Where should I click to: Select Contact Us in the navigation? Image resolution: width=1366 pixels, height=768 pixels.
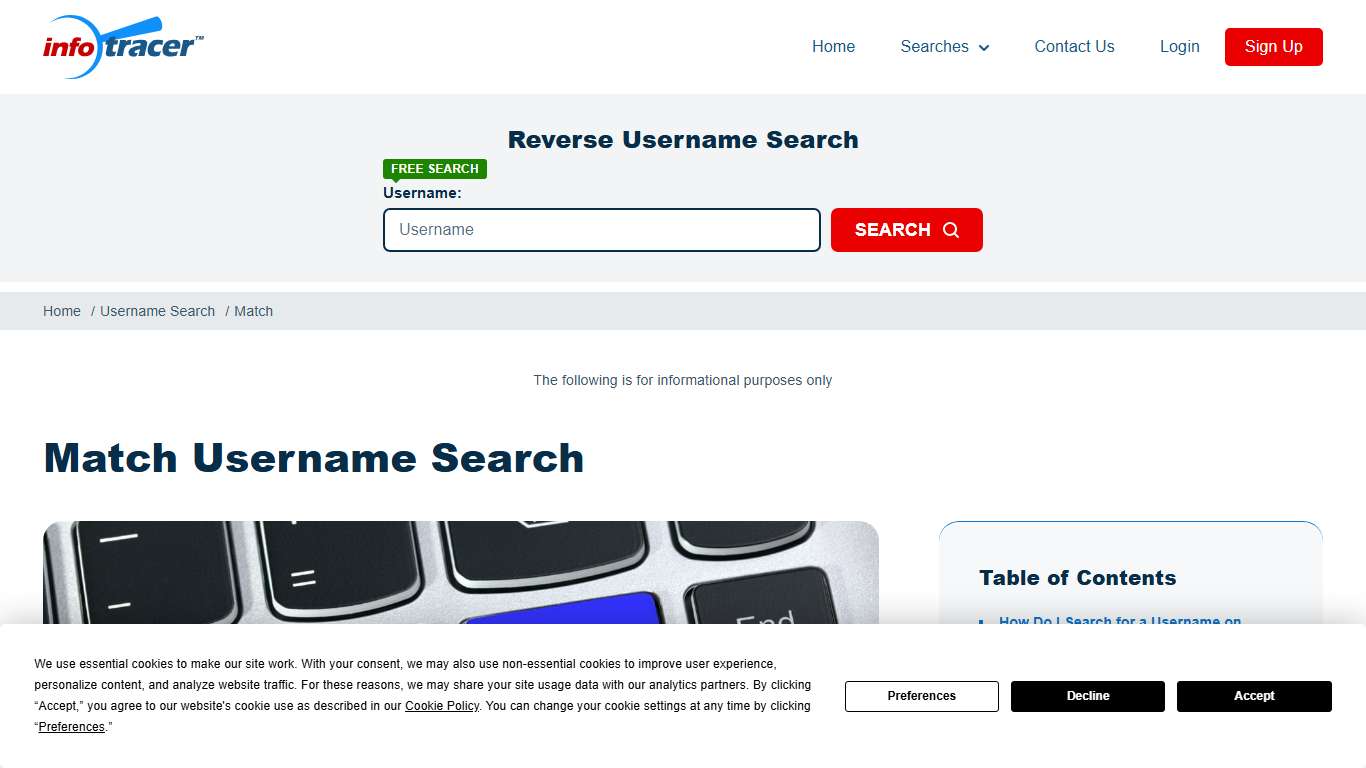coord(1074,46)
